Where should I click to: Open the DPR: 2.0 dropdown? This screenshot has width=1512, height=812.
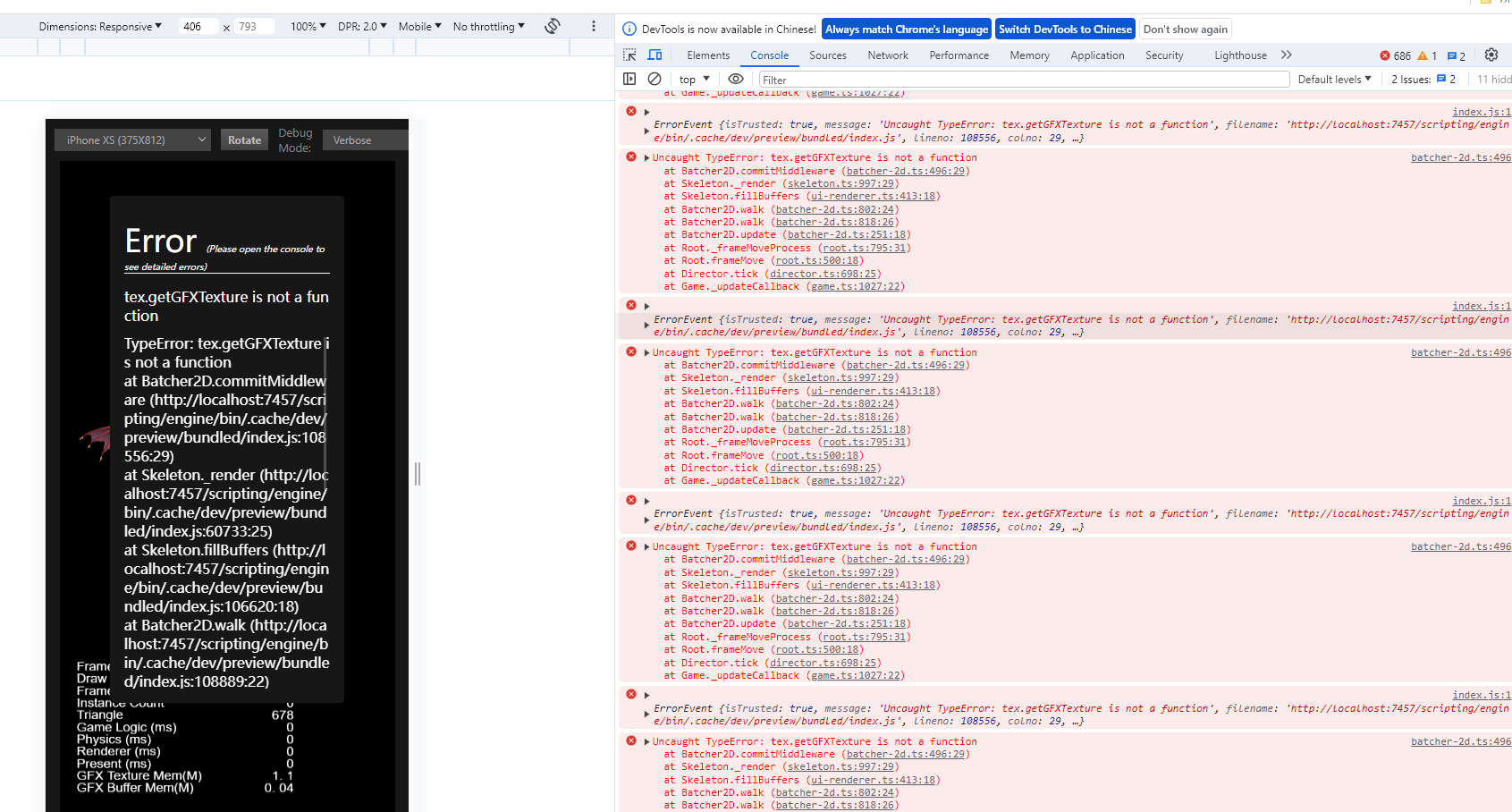pos(363,27)
